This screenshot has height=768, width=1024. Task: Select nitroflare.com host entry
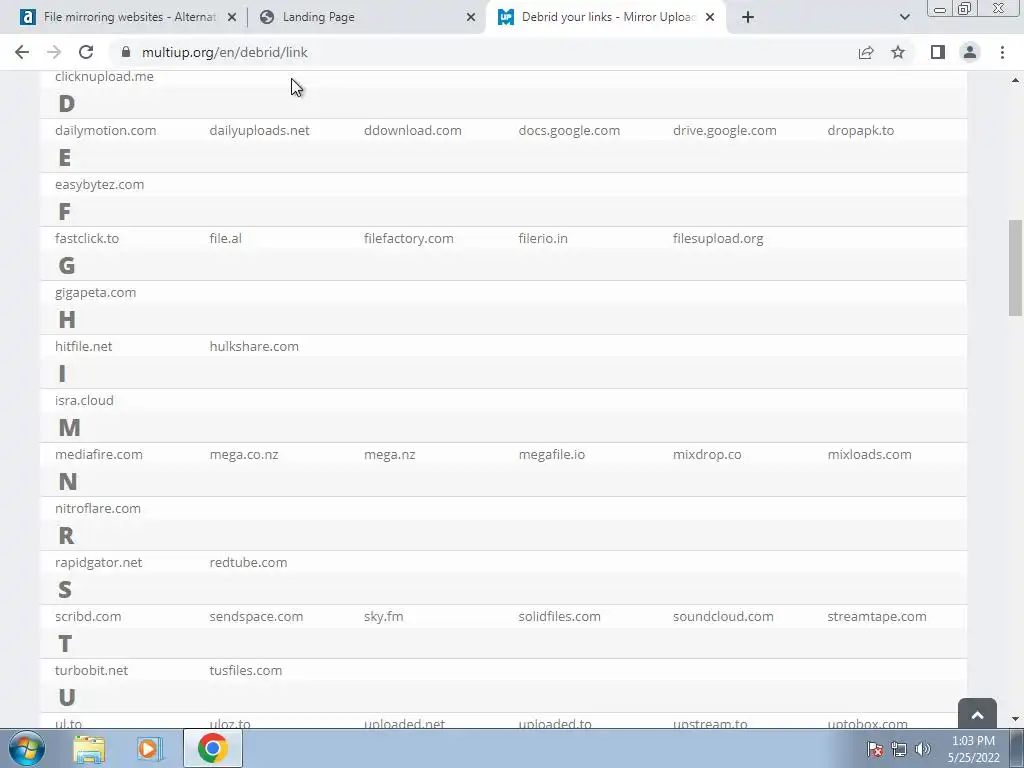coord(98,509)
